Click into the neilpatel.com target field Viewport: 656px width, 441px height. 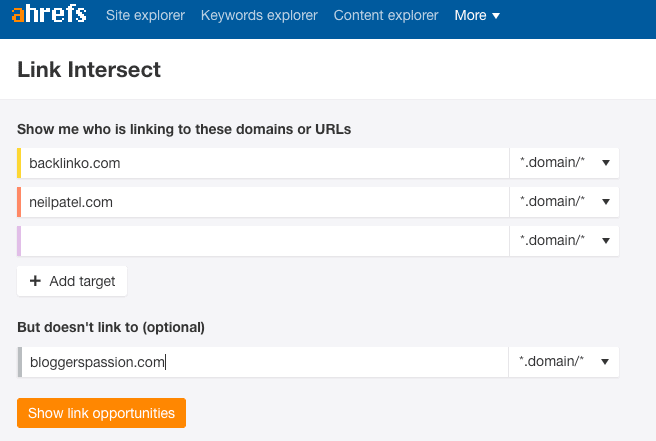tap(265, 202)
